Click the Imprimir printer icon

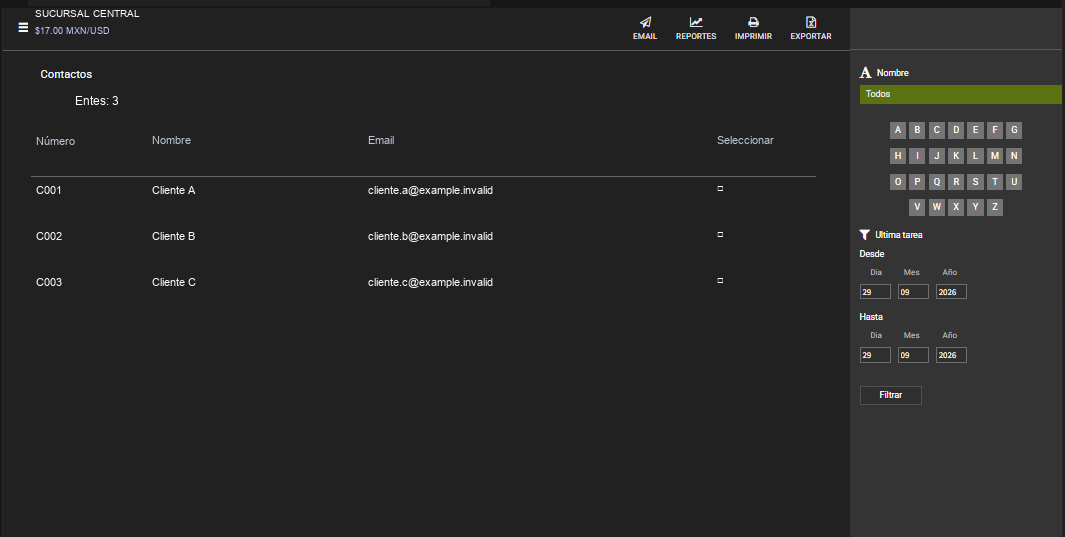pyautogui.click(x=753, y=22)
